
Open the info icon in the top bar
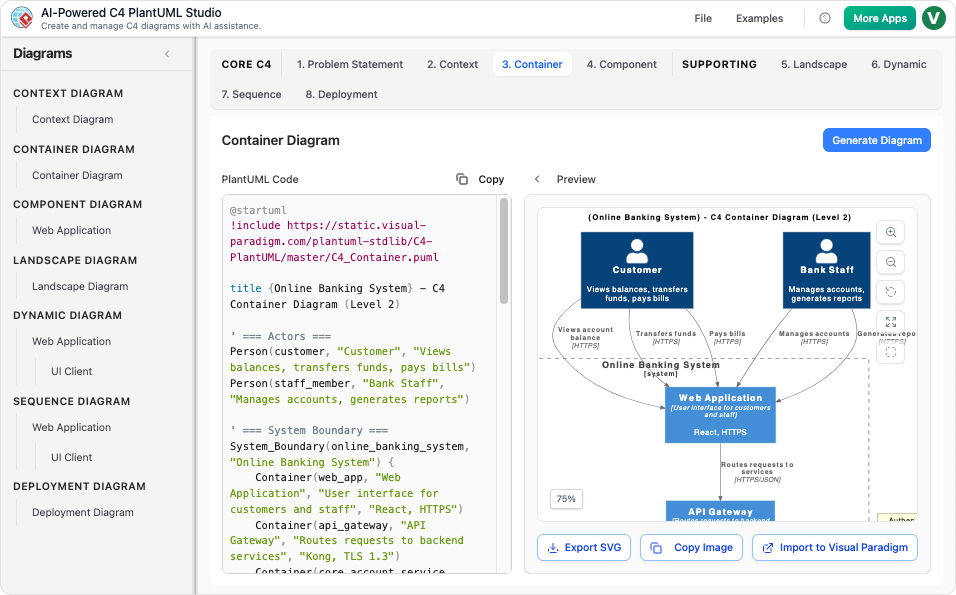tap(824, 18)
